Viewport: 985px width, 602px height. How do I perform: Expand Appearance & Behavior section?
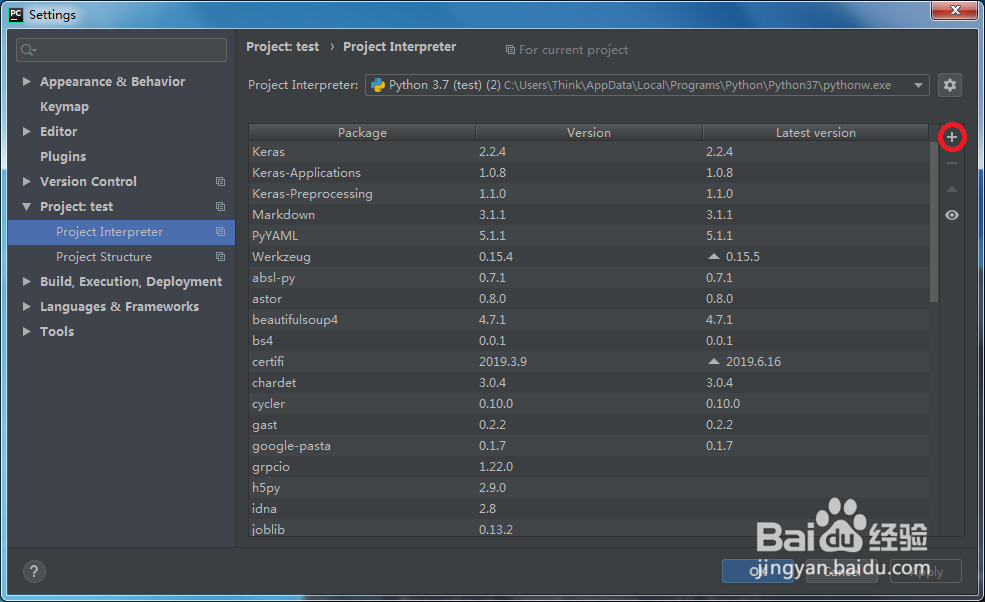pyautogui.click(x=26, y=81)
